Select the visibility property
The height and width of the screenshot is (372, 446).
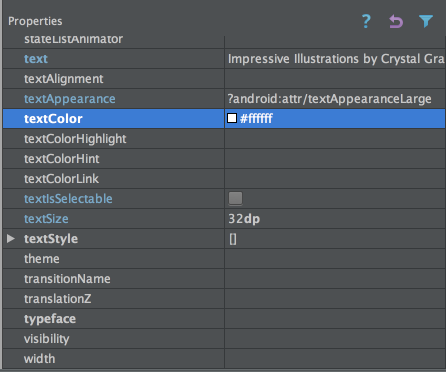point(47,339)
